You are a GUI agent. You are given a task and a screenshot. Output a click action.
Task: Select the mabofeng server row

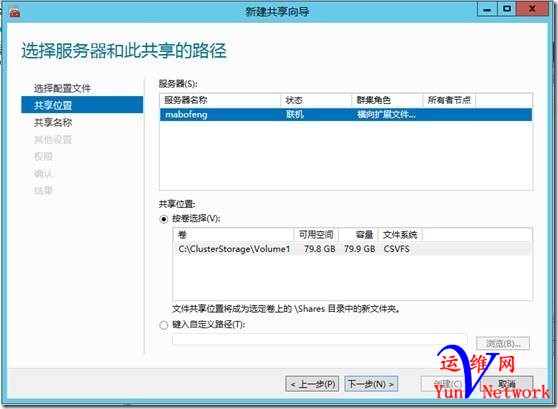(346, 115)
